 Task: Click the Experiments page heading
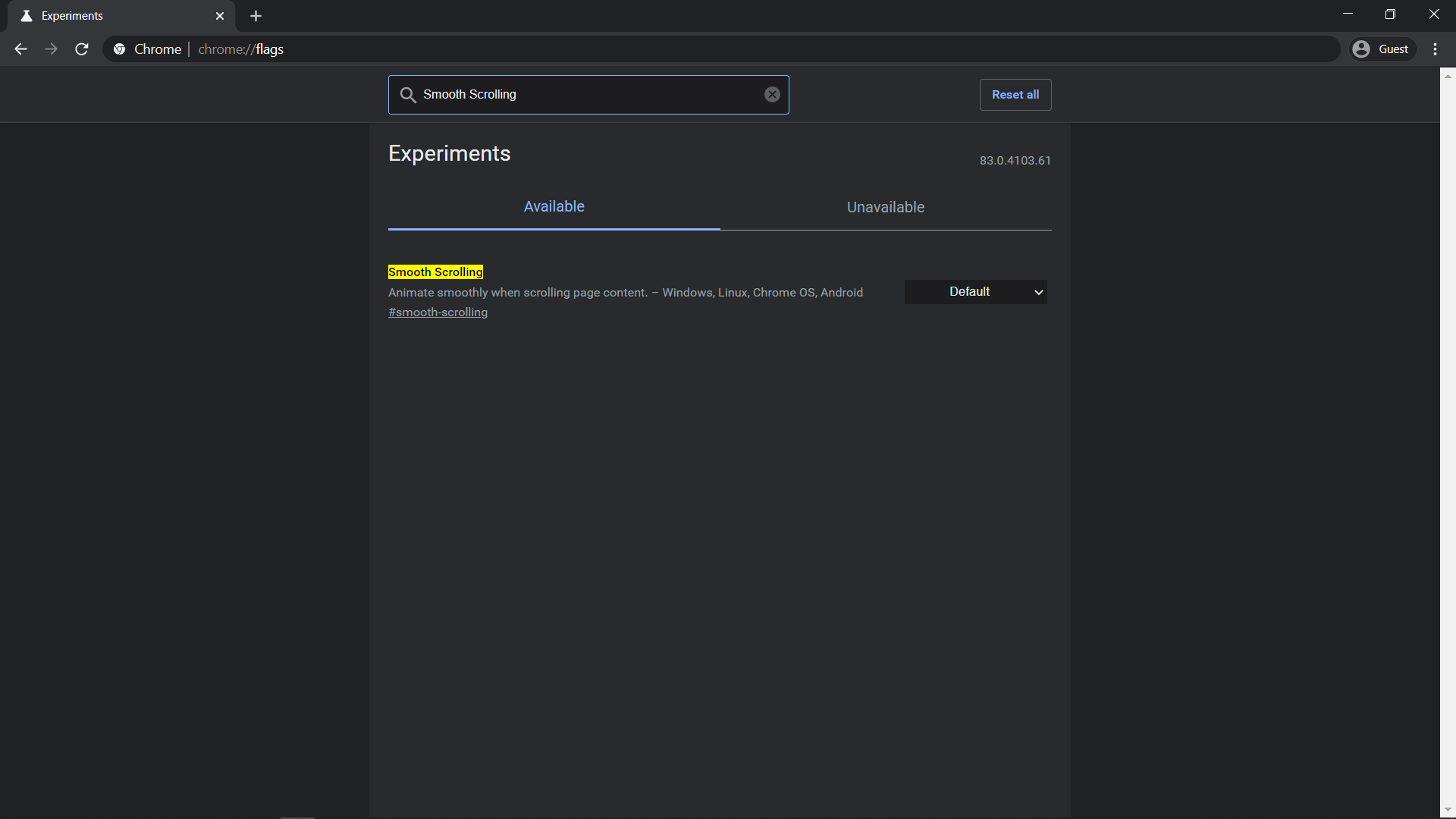[x=449, y=154]
